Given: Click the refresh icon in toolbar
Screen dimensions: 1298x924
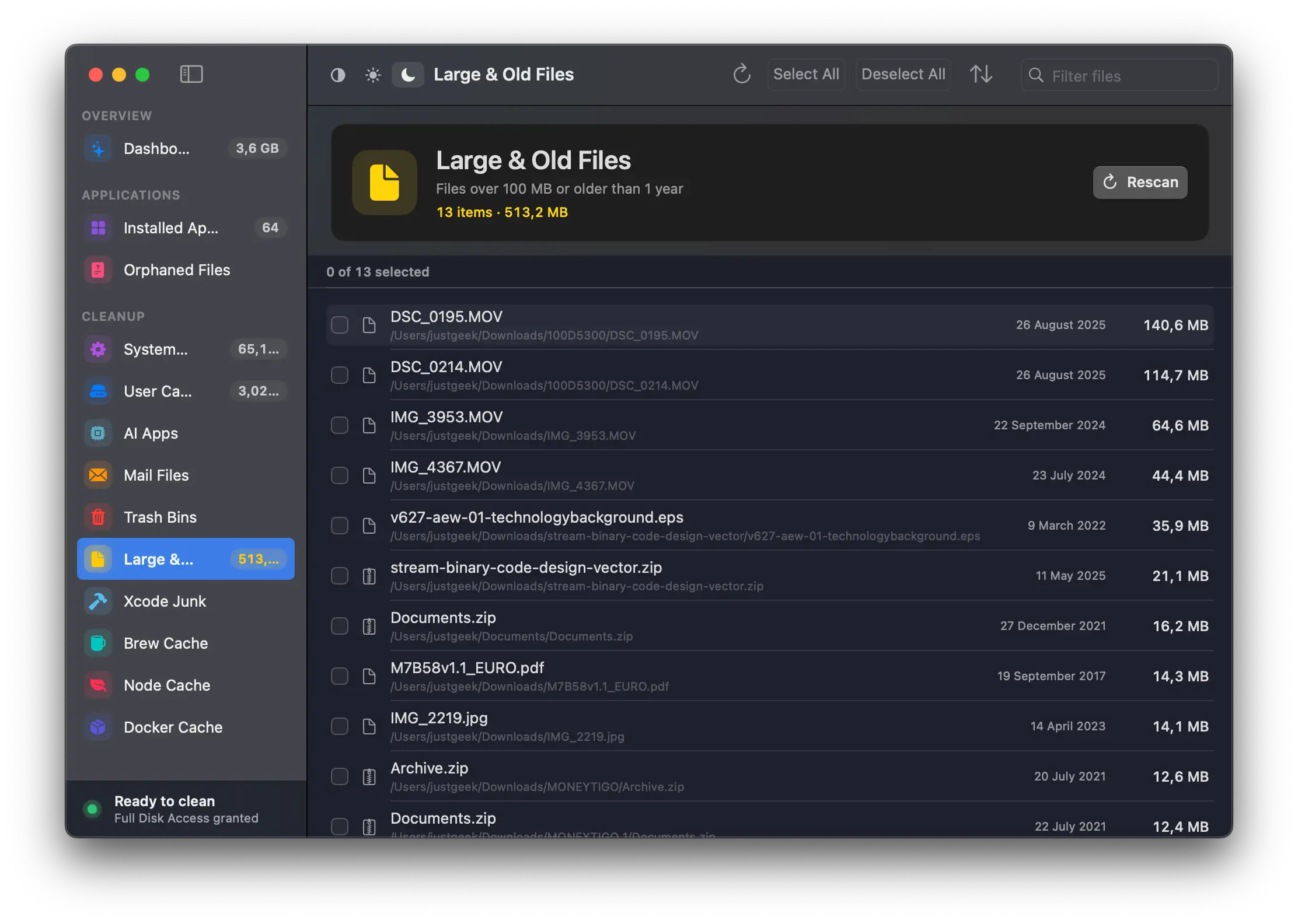Looking at the screenshot, I should [742, 75].
